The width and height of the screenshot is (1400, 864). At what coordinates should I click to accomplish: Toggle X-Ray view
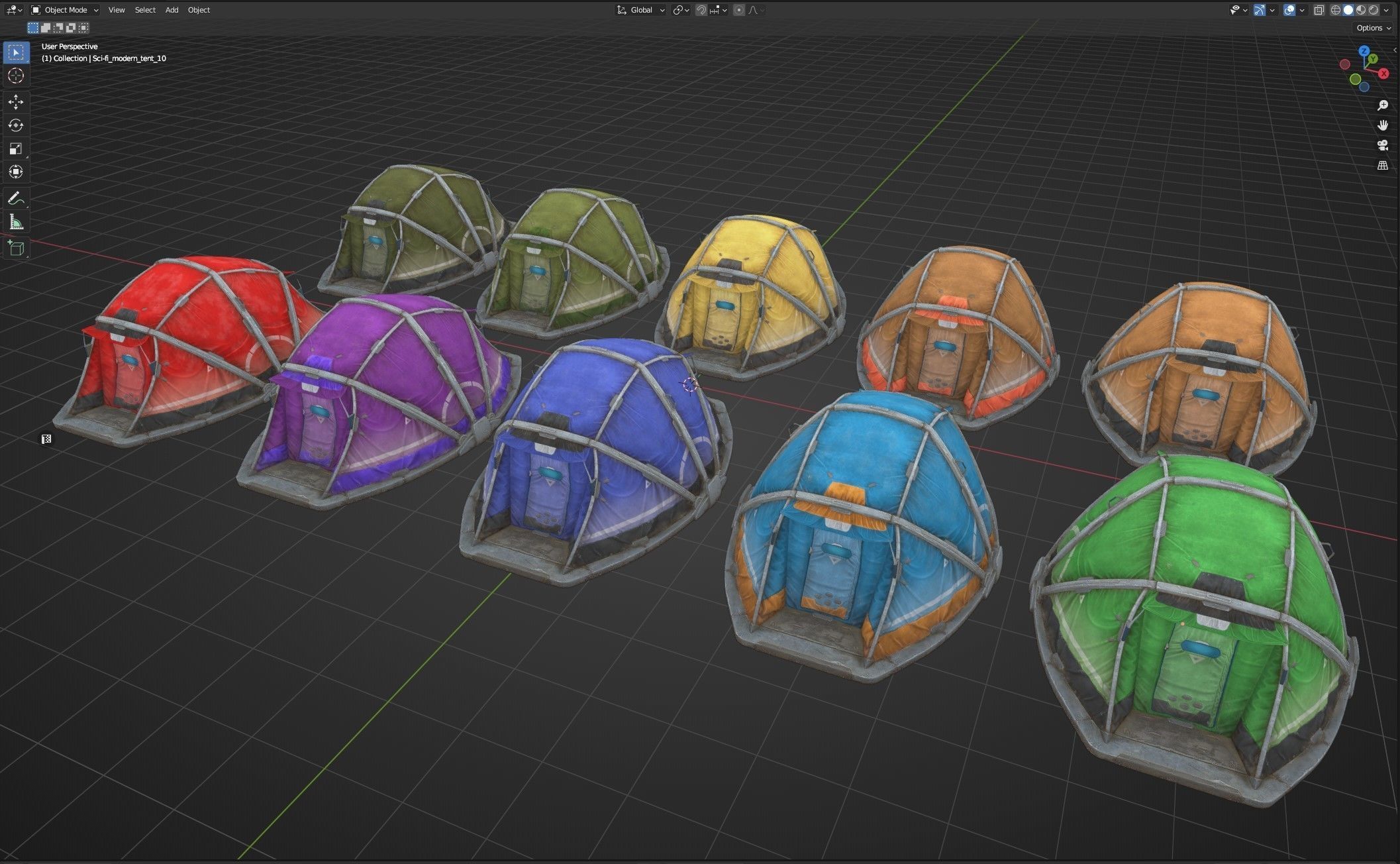click(x=1319, y=10)
